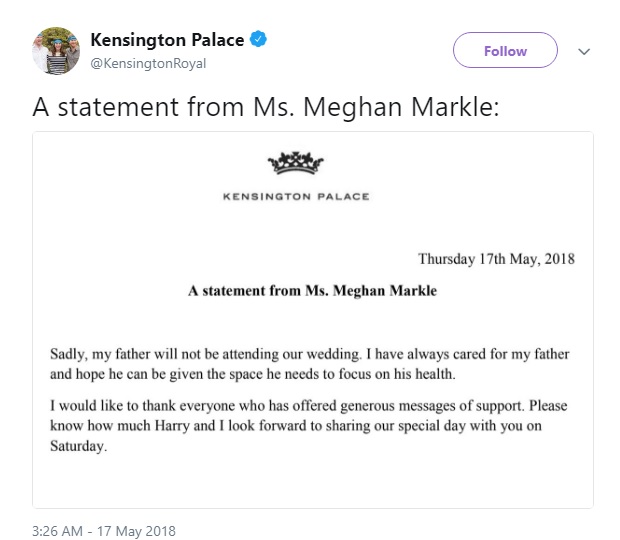Click the crown emblem in the letterhead
This screenshot has height=540, width=620.
coord(296,162)
